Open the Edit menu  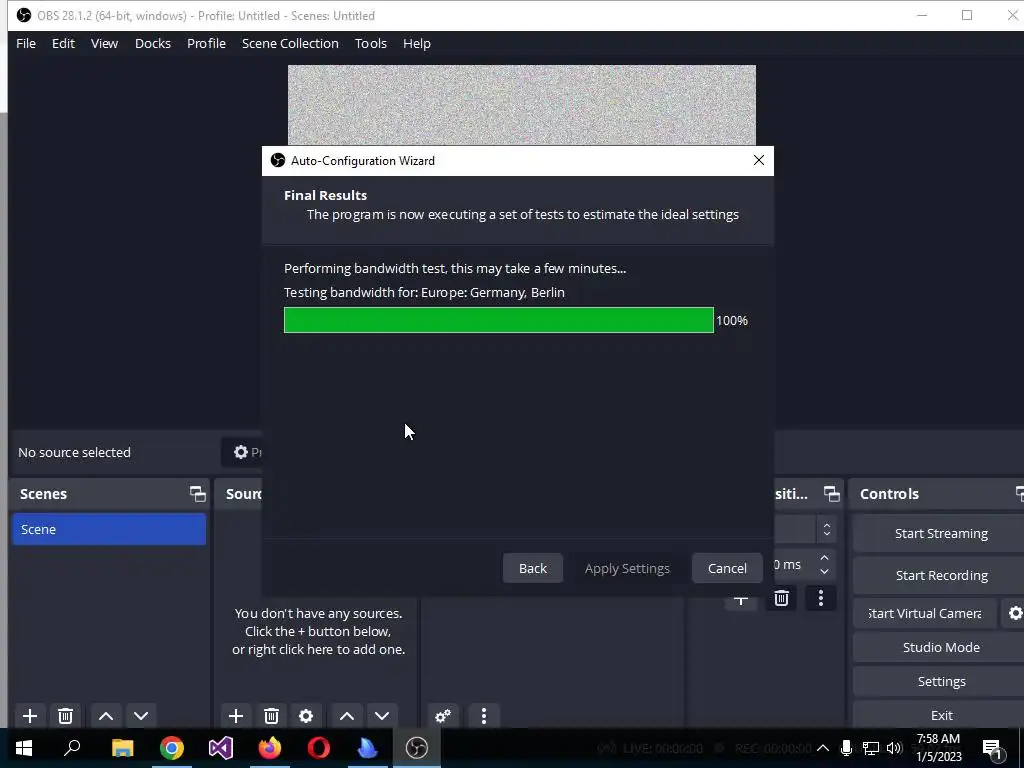(x=63, y=43)
